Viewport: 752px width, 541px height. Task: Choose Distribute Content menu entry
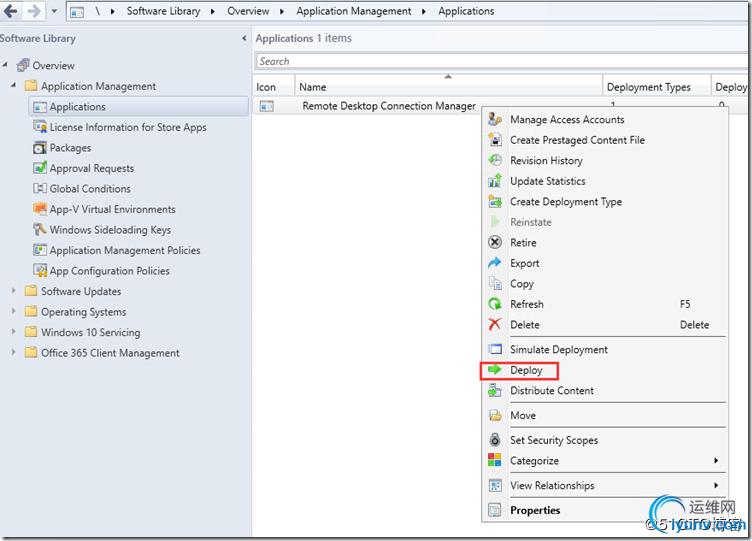tap(551, 391)
